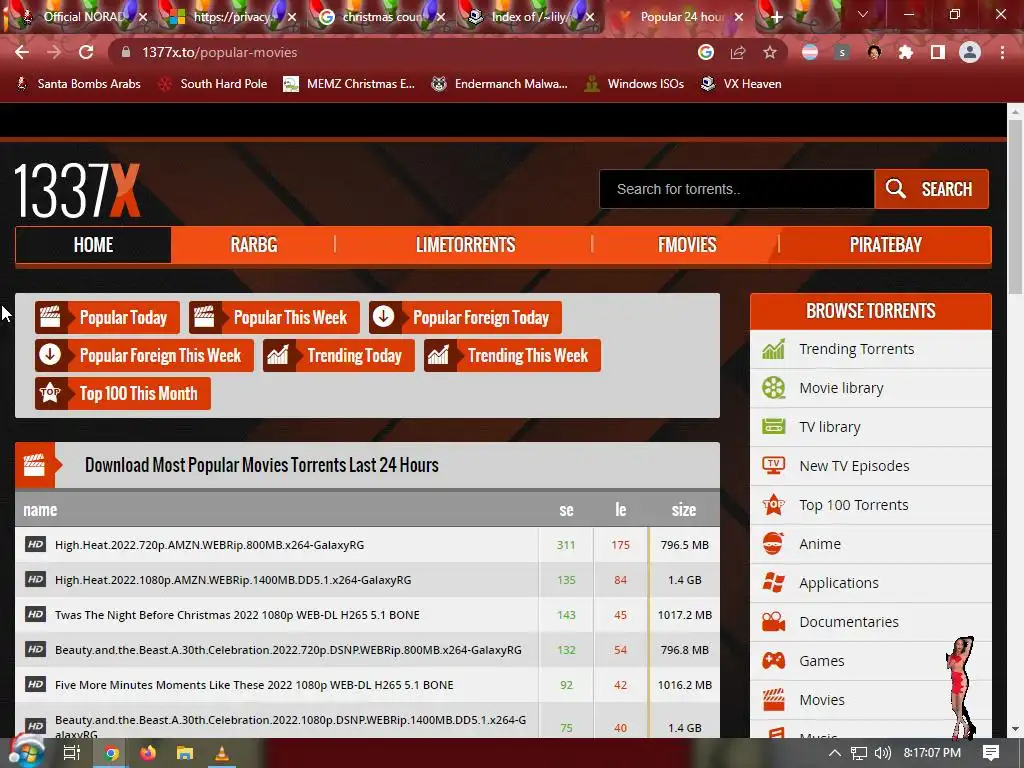Open the Chrome extensions puzzle icon

point(906,52)
